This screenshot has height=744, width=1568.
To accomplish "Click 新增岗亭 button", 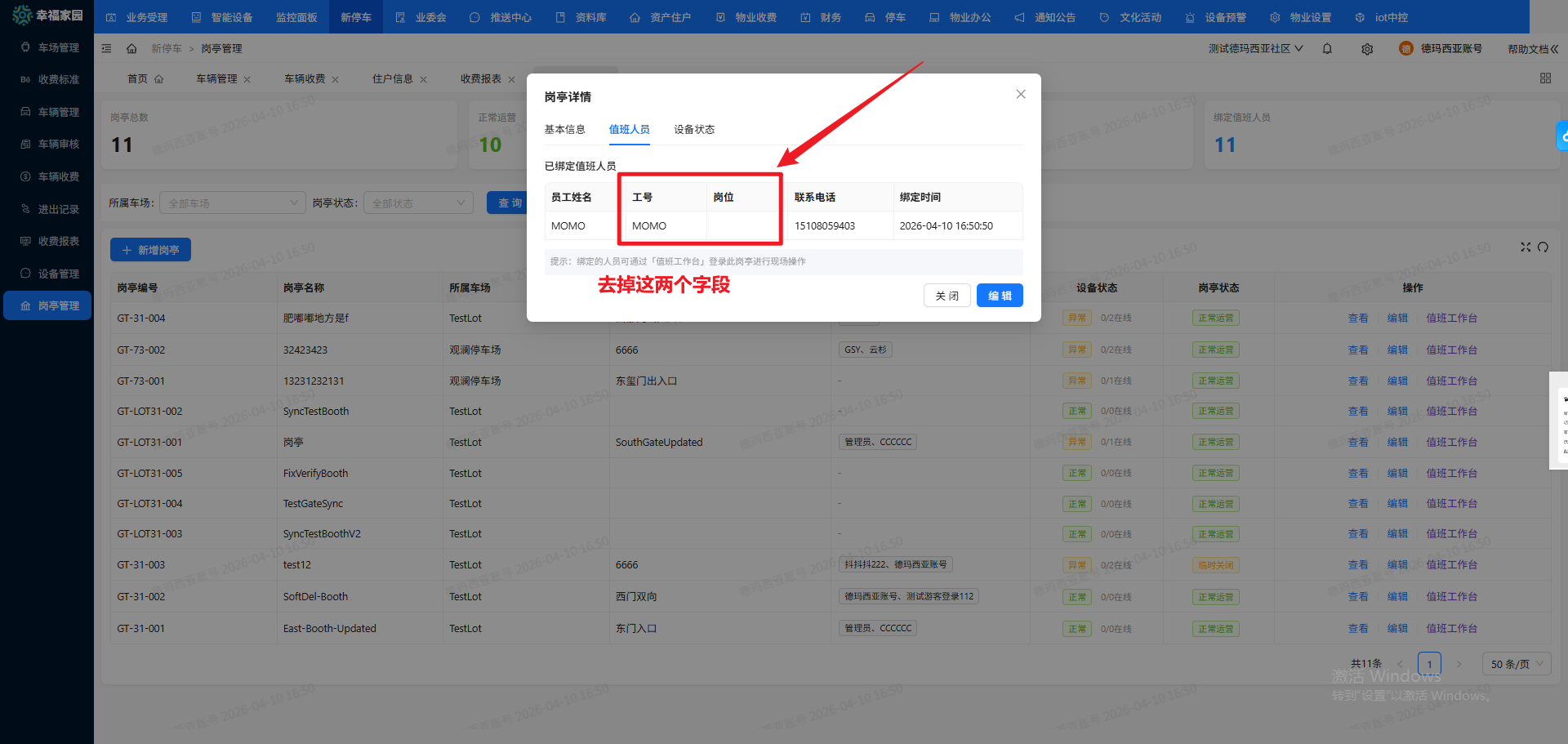I will tap(150, 250).
